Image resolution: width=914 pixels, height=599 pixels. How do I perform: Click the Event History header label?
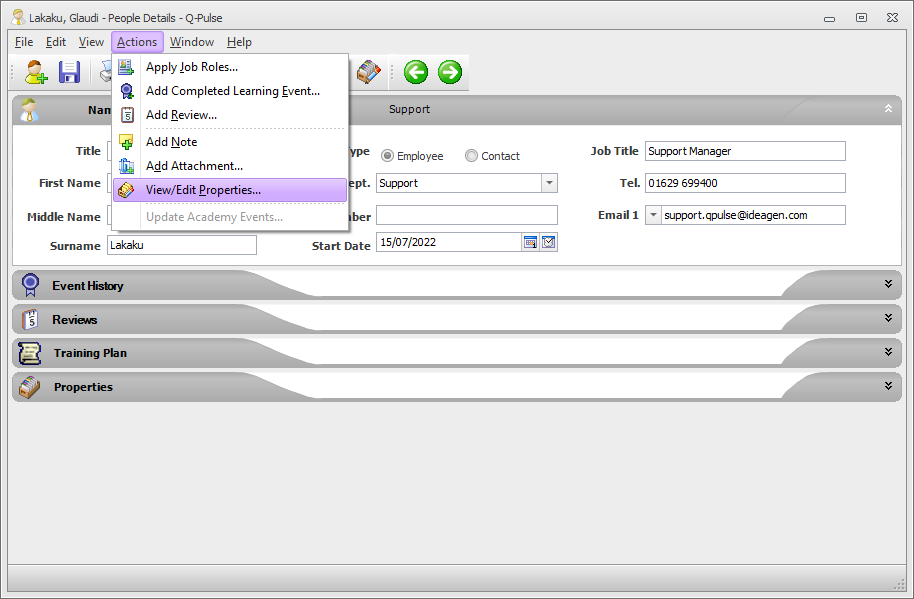pos(88,286)
